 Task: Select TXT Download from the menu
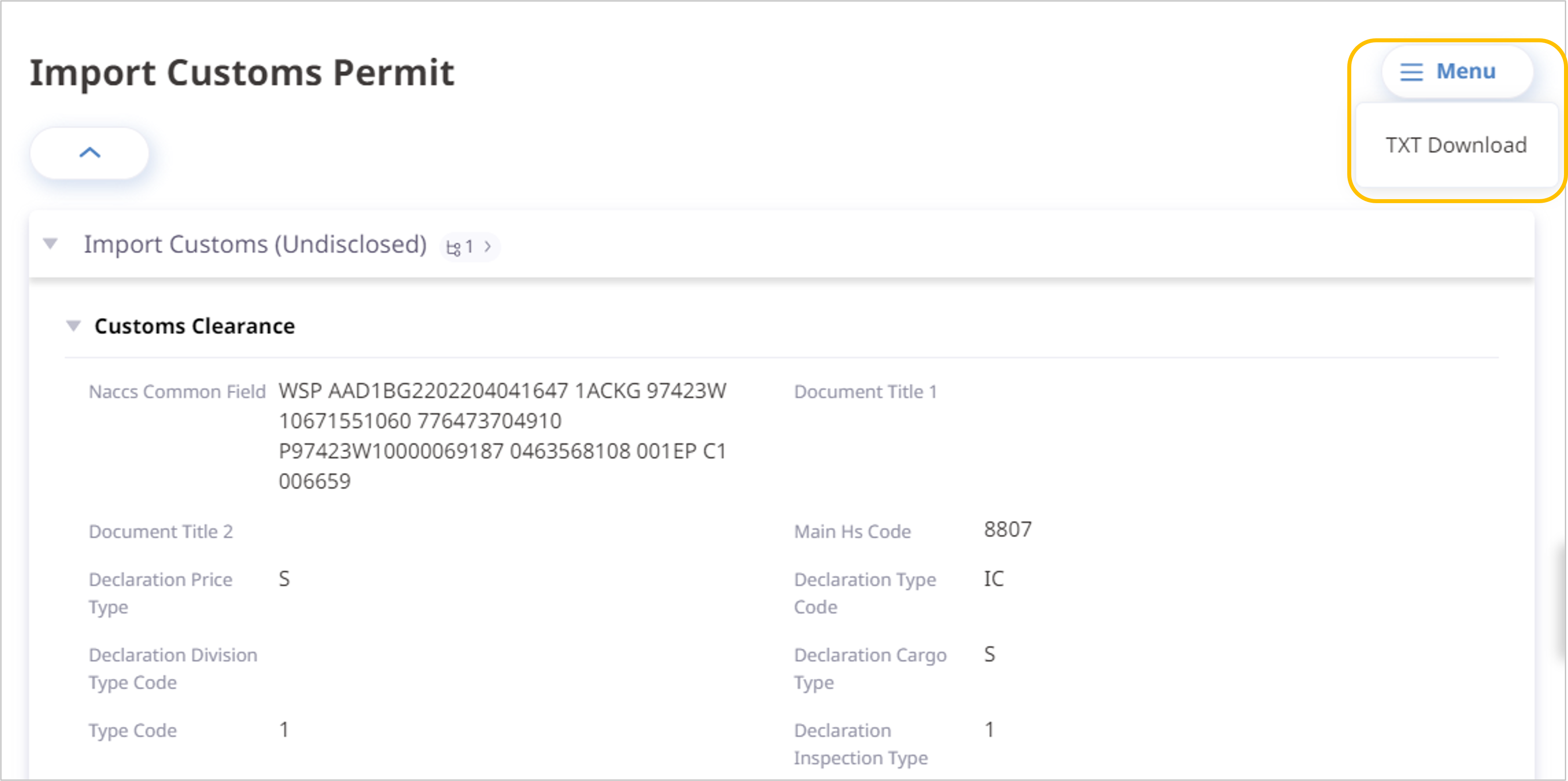[x=1455, y=145]
